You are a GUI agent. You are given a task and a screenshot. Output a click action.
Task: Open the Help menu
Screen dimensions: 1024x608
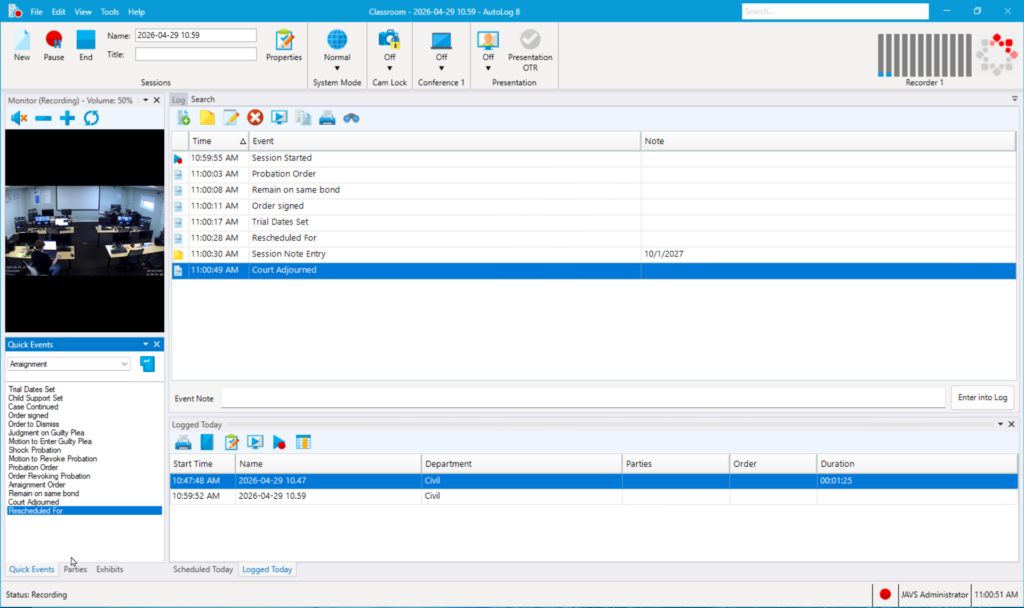(x=136, y=12)
